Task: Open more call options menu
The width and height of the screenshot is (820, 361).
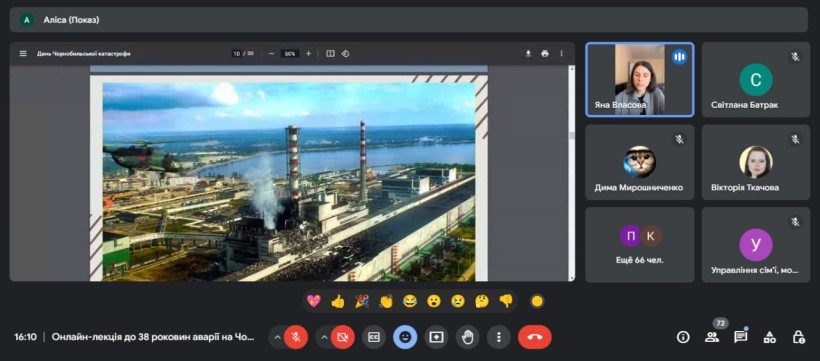Action: click(x=499, y=337)
